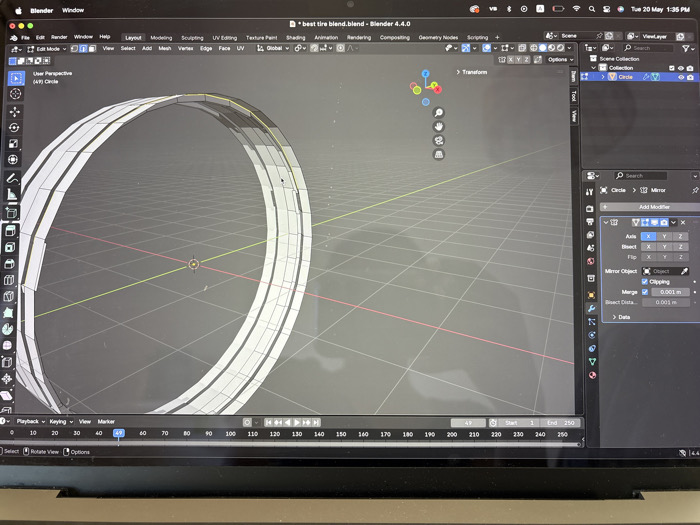This screenshot has height=525, width=700.
Task: Open the Object properties tab
Action: point(591,295)
